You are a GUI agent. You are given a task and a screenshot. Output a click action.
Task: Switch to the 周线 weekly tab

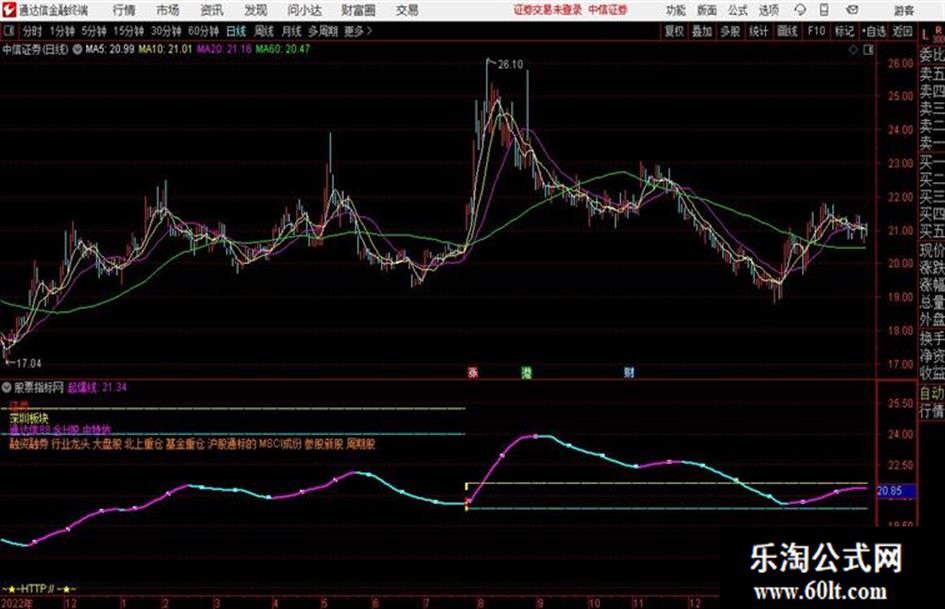[264, 31]
